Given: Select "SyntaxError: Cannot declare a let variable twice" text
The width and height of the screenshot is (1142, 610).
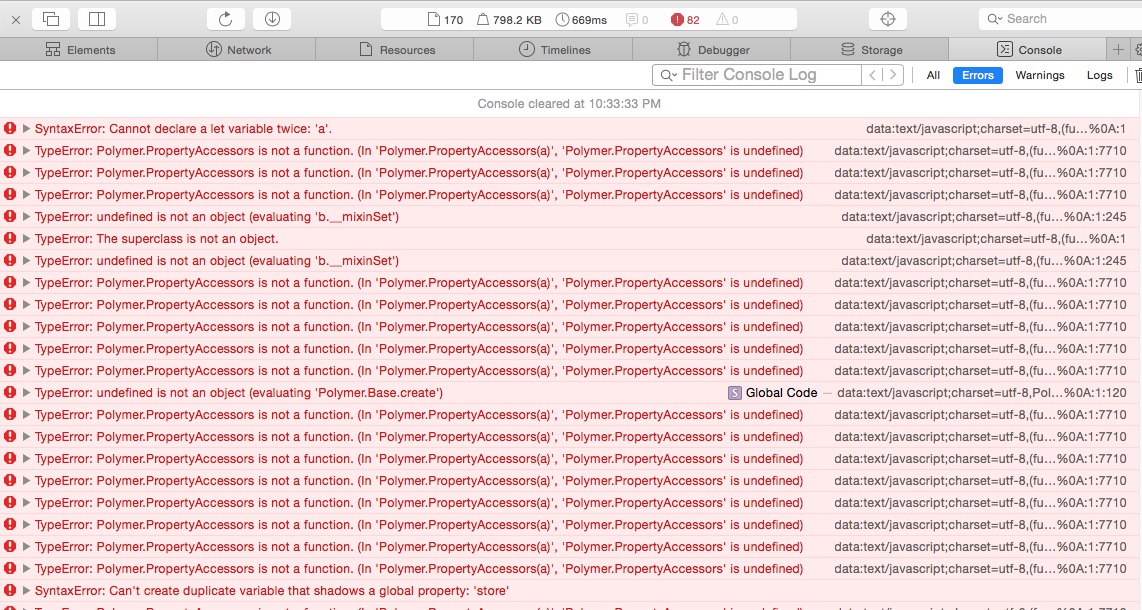Looking at the screenshot, I should (183, 129).
